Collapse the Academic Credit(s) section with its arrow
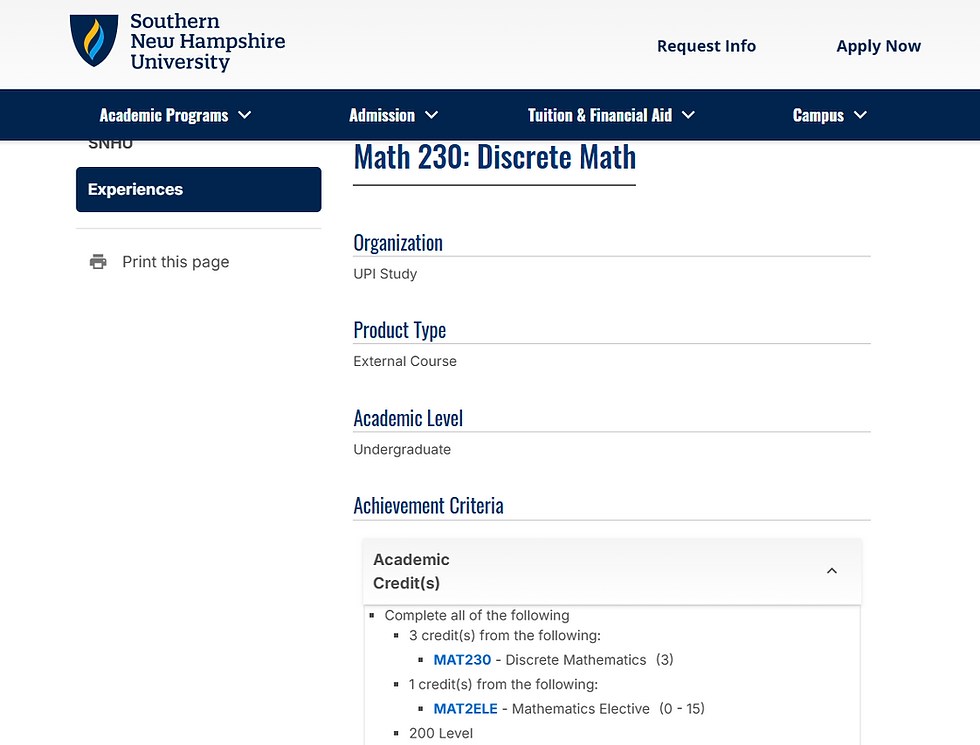Image resolution: width=980 pixels, height=745 pixels. 832,570
